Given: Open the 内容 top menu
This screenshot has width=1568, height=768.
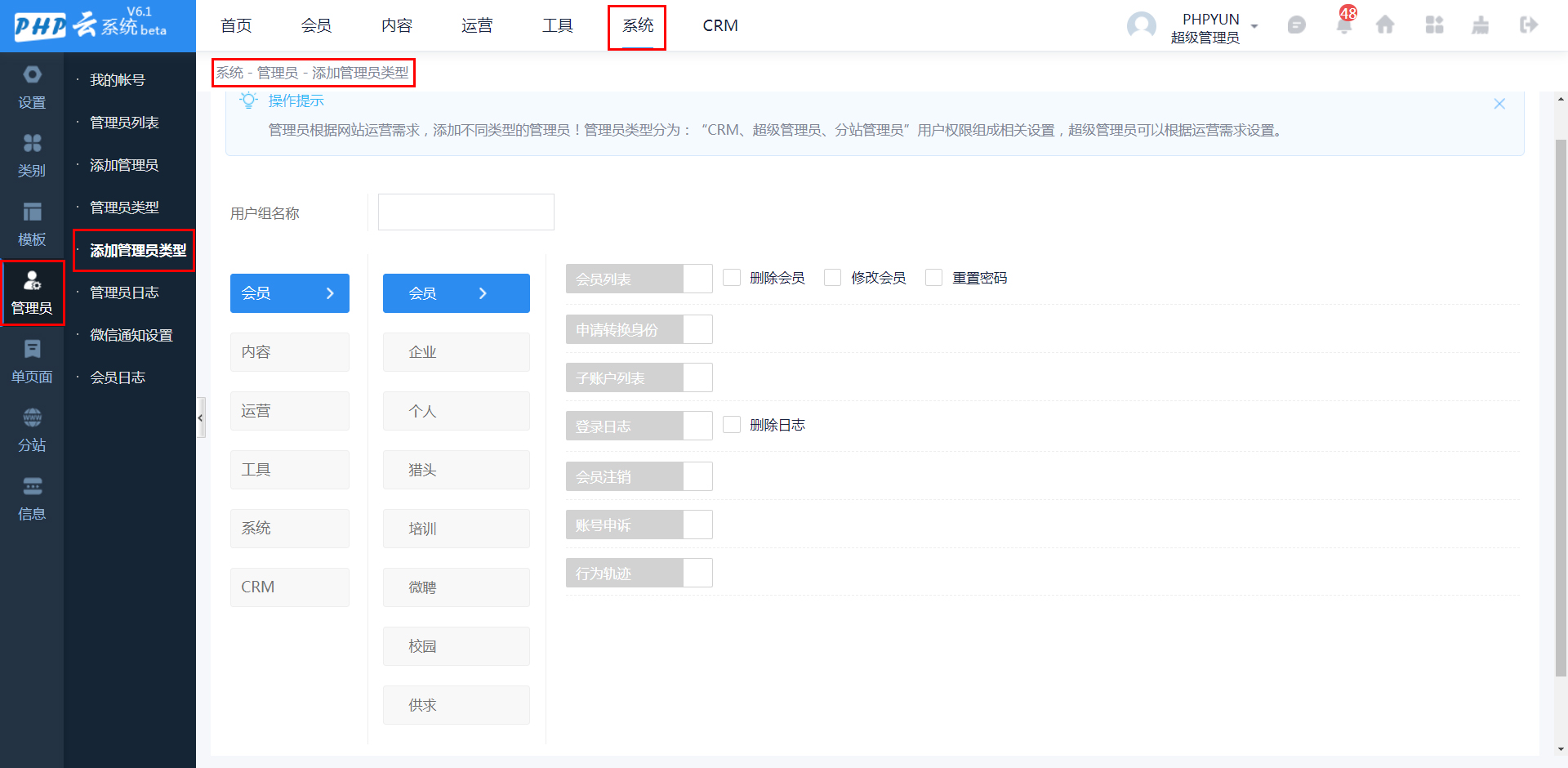Looking at the screenshot, I should pos(397,25).
